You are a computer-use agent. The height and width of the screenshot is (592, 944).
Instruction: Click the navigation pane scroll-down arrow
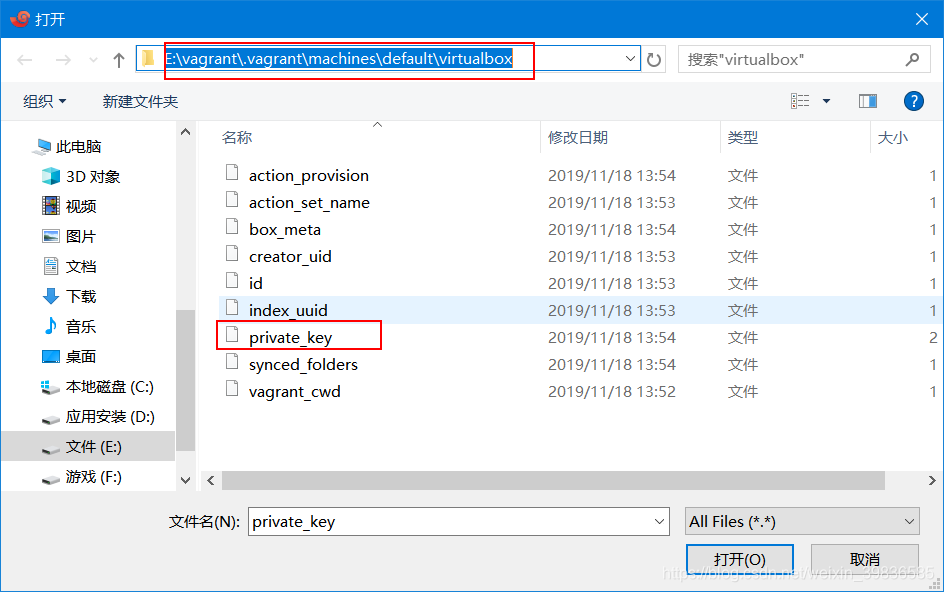click(185, 480)
